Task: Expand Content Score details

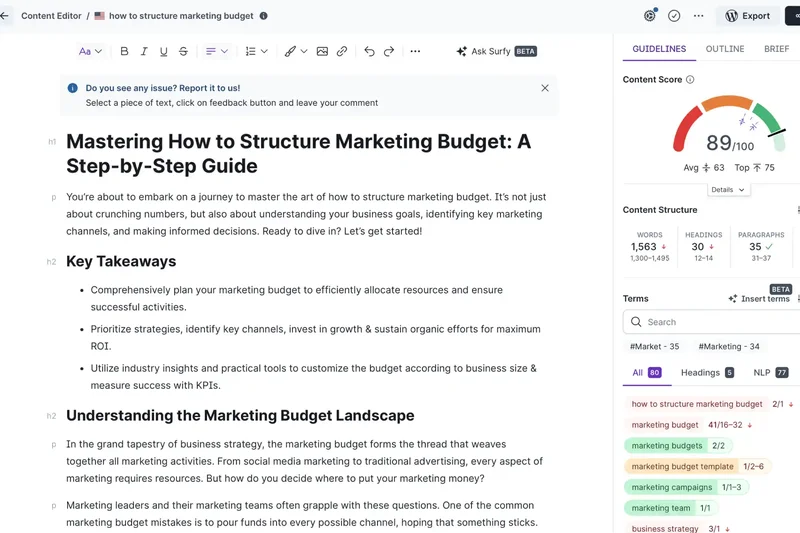Action: 727,189
